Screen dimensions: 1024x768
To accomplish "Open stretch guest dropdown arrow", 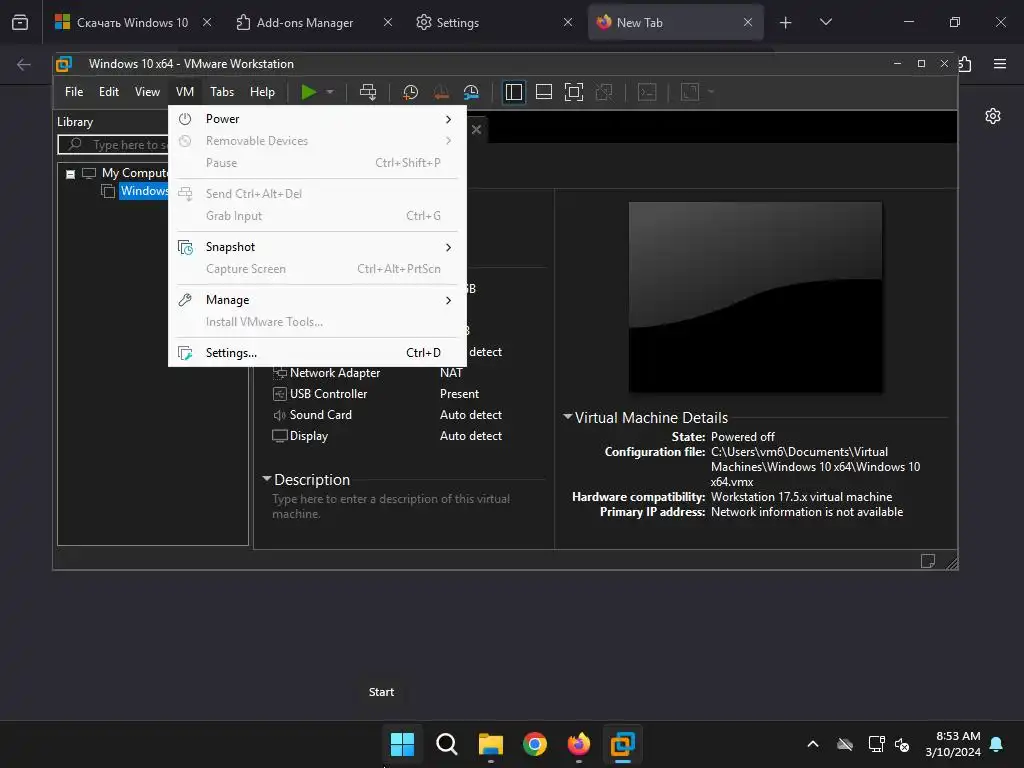I will pos(711,92).
